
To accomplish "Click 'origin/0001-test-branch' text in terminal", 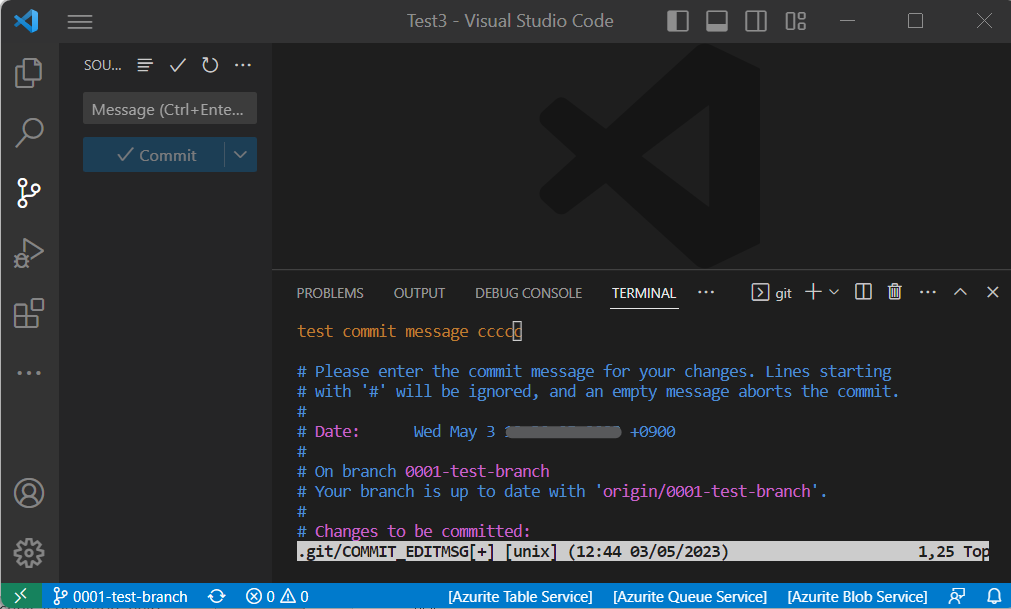I will (707, 491).
